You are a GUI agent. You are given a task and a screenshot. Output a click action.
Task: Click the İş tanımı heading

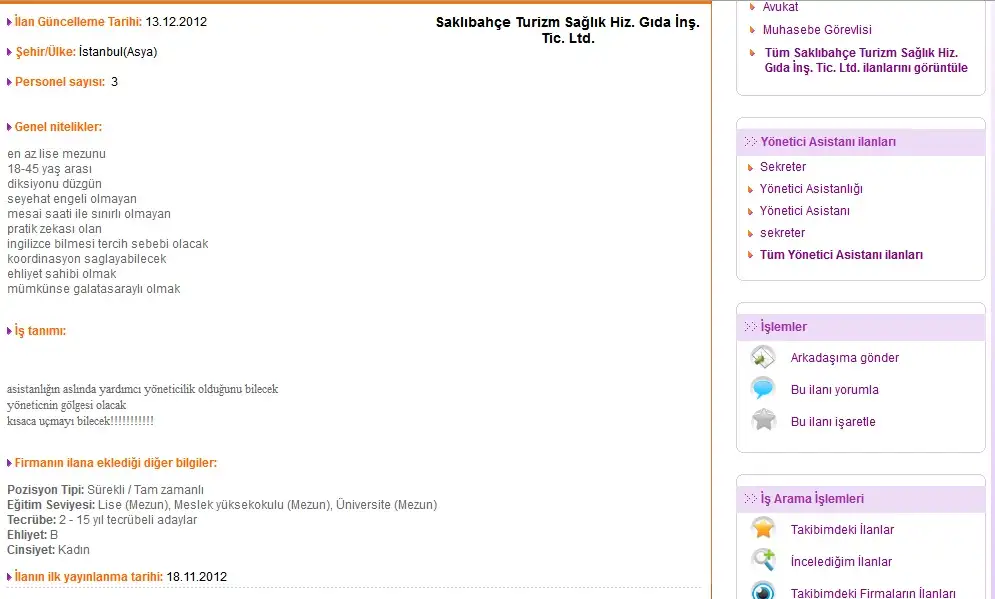click(40, 331)
